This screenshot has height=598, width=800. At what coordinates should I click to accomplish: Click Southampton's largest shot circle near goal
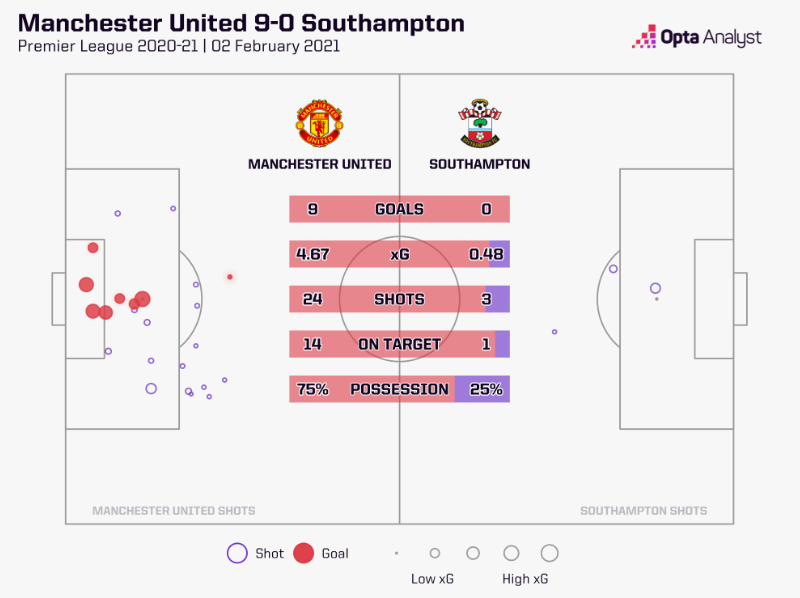pyautogui.click(x=655, y=288)
